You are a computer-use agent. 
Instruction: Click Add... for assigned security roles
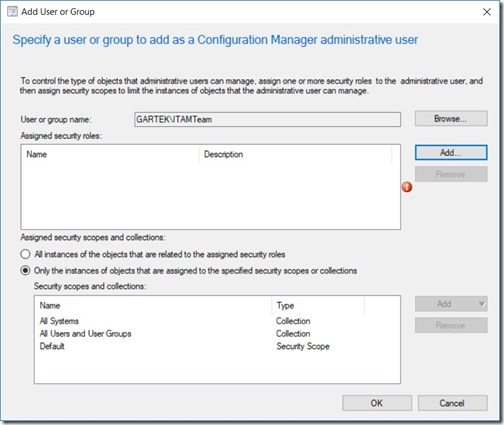[451, 153]
